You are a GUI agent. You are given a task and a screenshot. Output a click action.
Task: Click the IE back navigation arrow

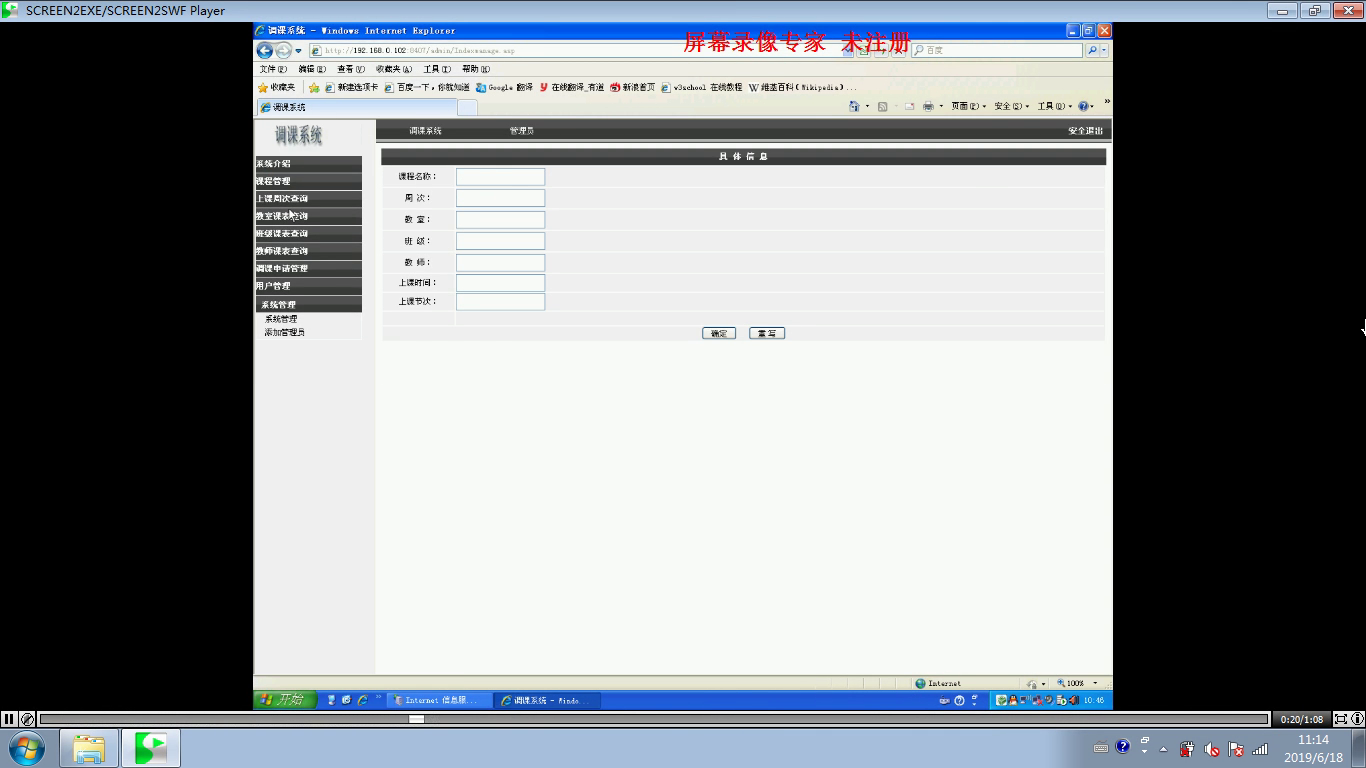[264, 50]
